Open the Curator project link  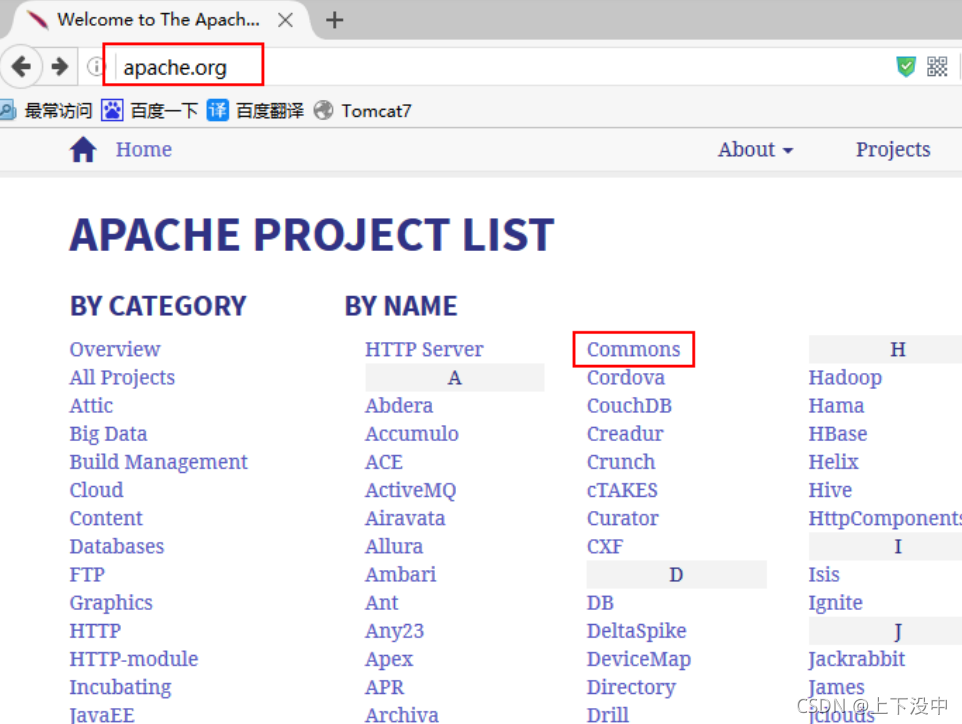[622, 518]
